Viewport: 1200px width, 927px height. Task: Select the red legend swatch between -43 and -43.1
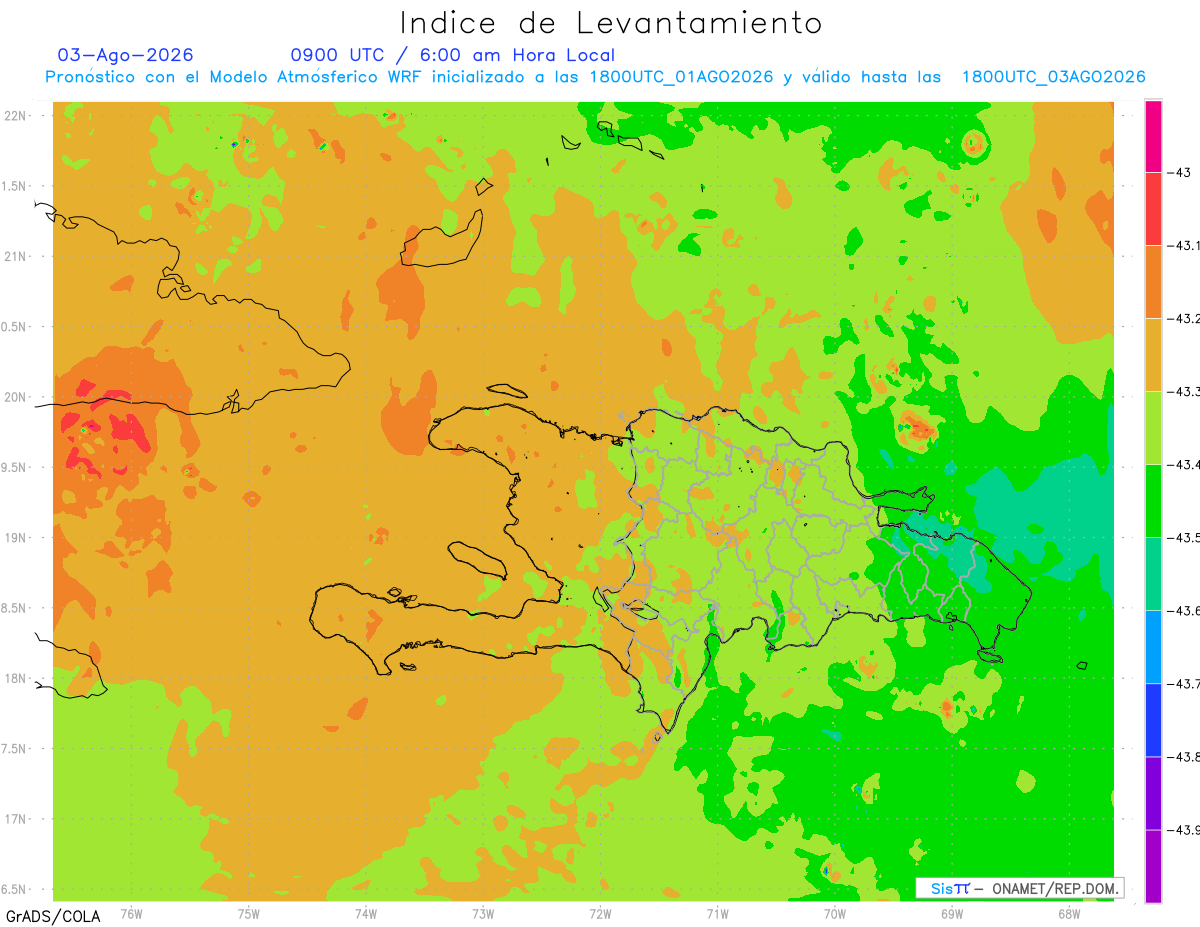click(x=1153, y=209)
